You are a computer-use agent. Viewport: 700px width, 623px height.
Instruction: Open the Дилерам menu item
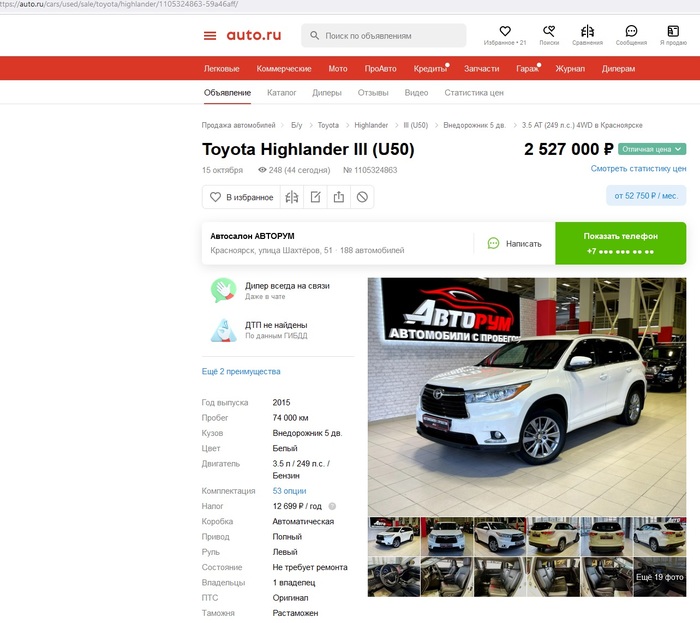pos(618,69)
